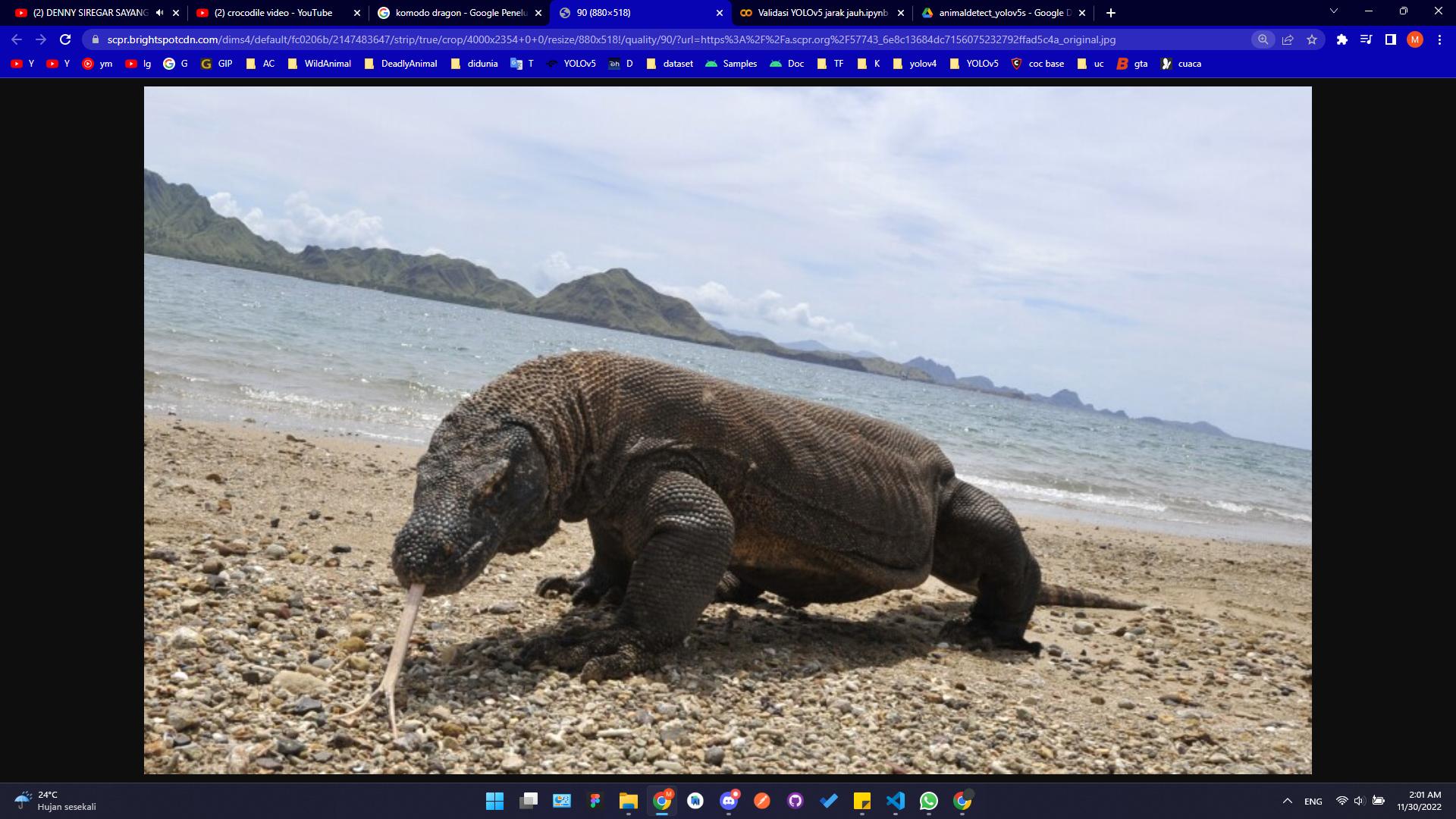The height and width of the screenshot is (819, 1456).
Task: Open Postman from the taskbar
Action: coord(762,801)
